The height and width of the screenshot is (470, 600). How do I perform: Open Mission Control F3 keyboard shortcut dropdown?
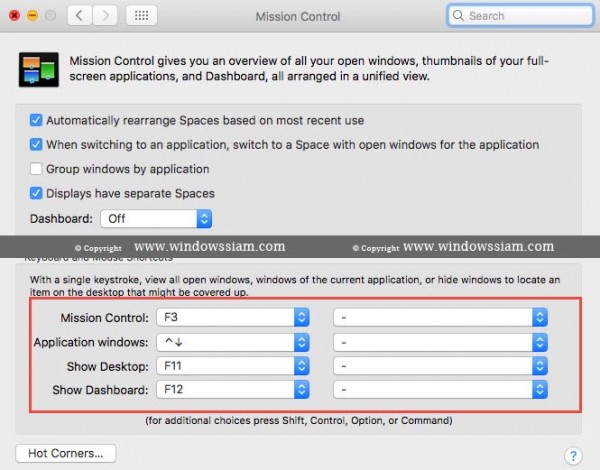click(233, 317)
